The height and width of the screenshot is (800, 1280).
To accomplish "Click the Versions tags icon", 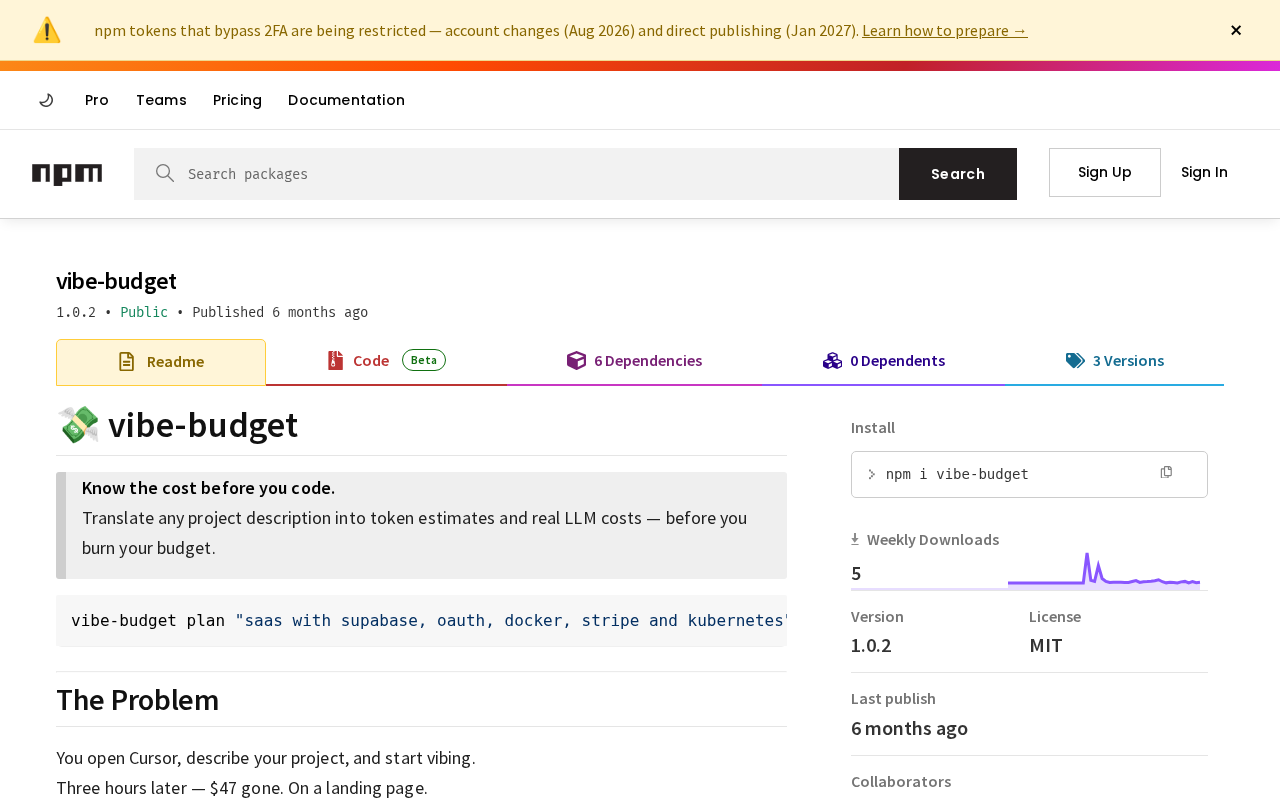I will click(1075, 361).
